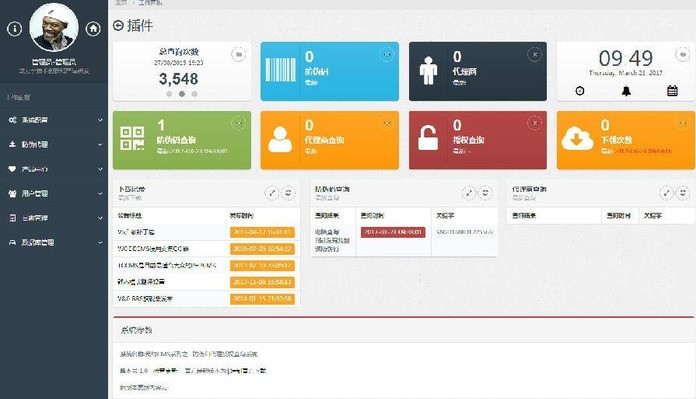Open the announcement row starting with V3.0

pos(206,299)
